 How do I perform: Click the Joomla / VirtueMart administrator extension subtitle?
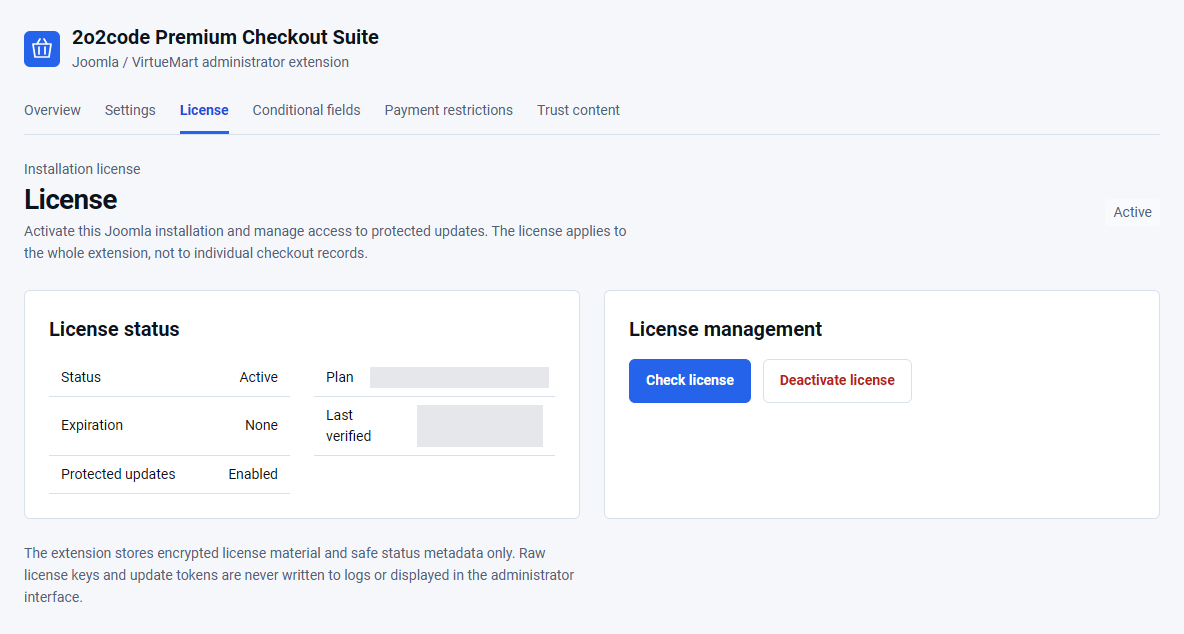(210, 62)
